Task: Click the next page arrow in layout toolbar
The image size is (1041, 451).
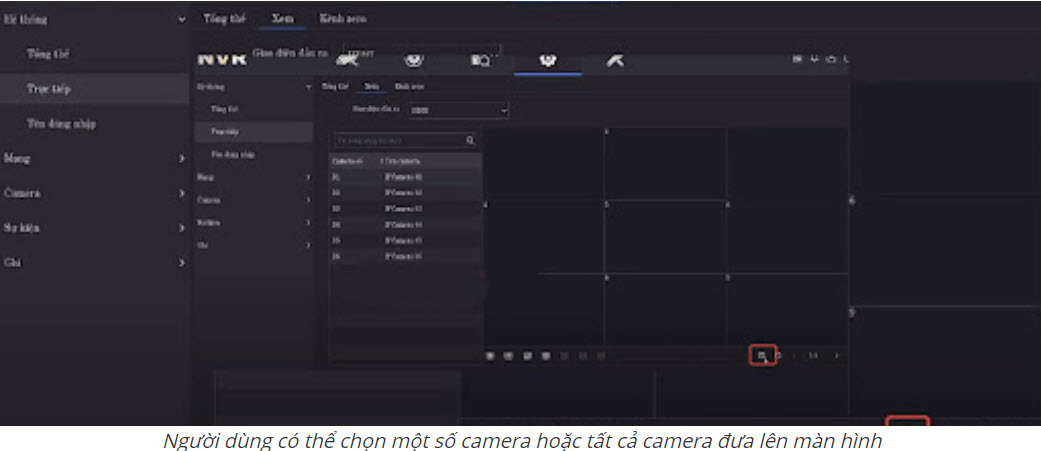Action: [836, 355]
